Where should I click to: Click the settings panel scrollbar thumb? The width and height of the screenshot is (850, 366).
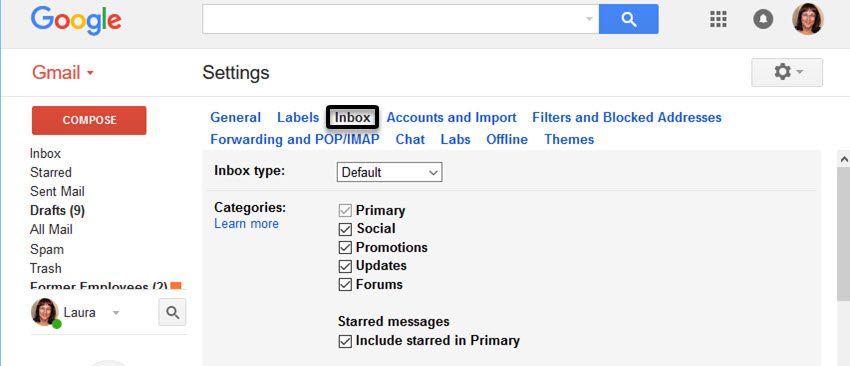(x=843, y=233)
